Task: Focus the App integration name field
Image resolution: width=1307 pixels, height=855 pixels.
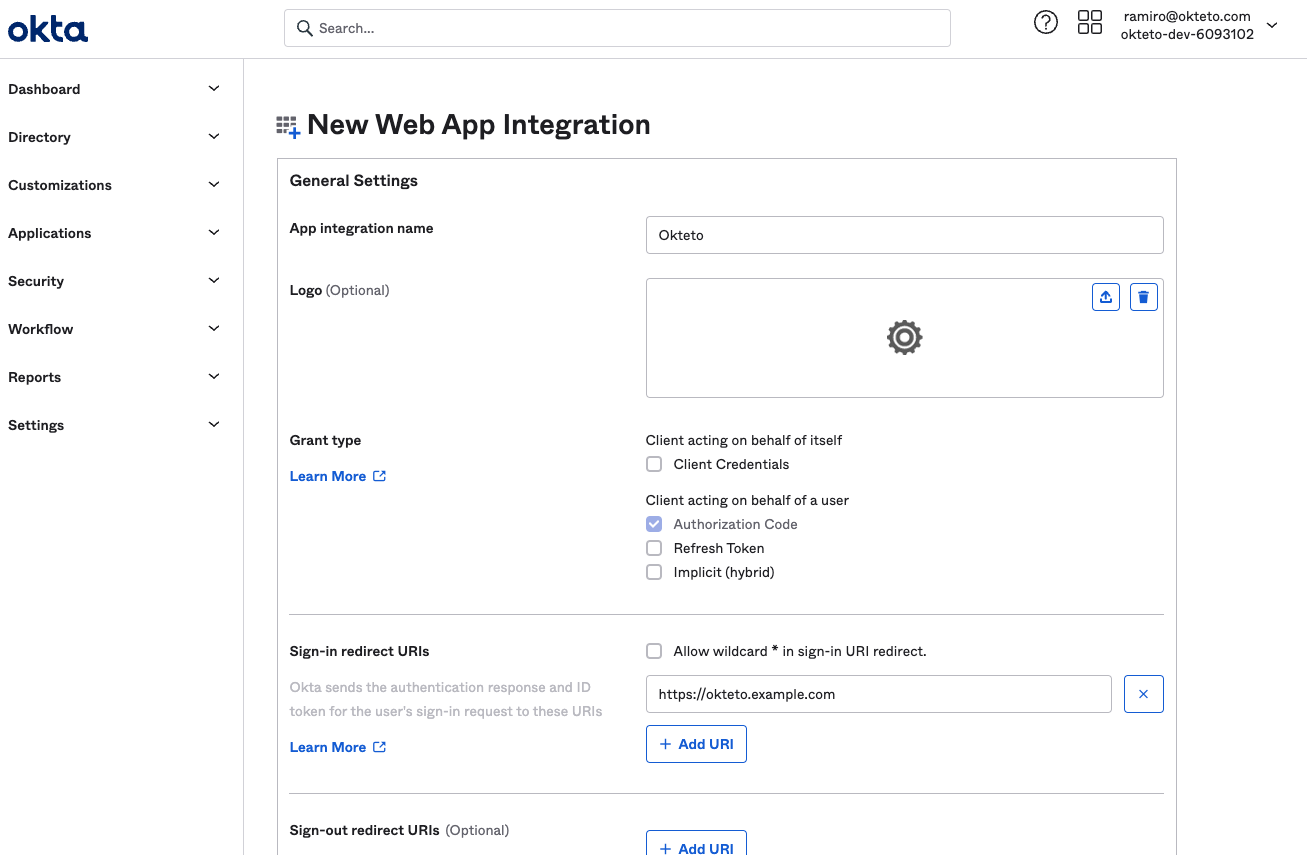Action: tap(905, 235)
